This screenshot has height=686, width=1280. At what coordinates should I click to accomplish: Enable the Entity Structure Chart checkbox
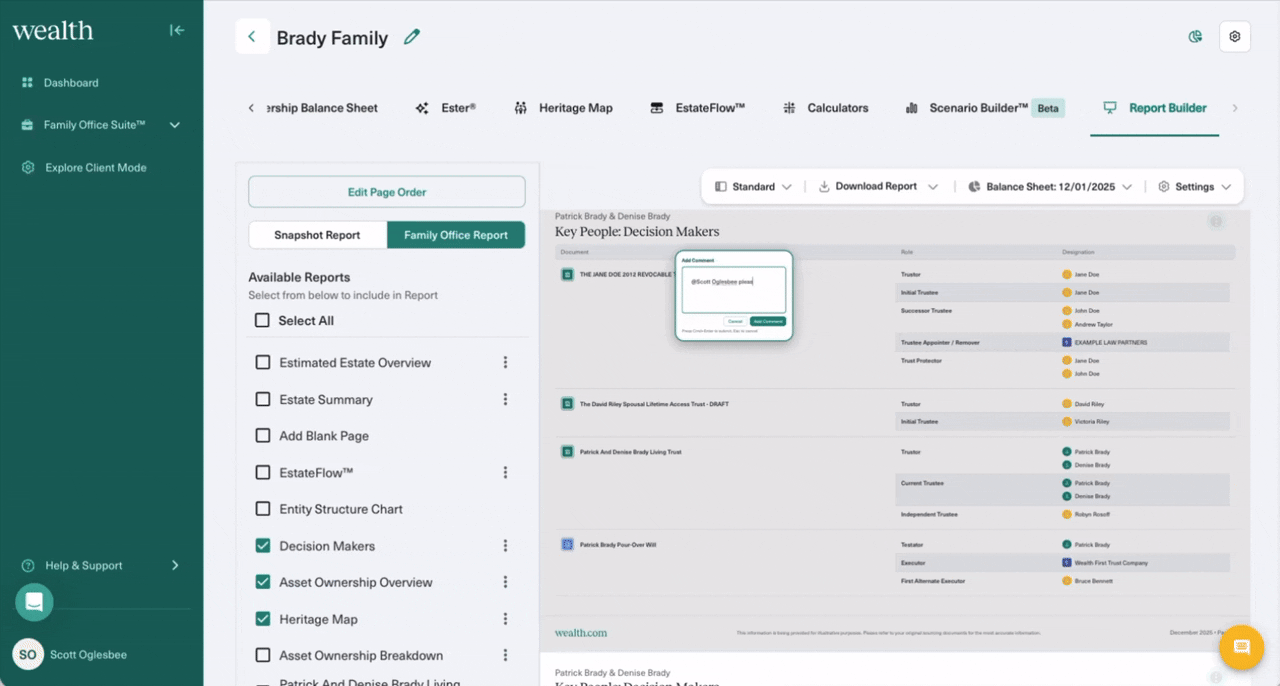[x=263, y=509]
